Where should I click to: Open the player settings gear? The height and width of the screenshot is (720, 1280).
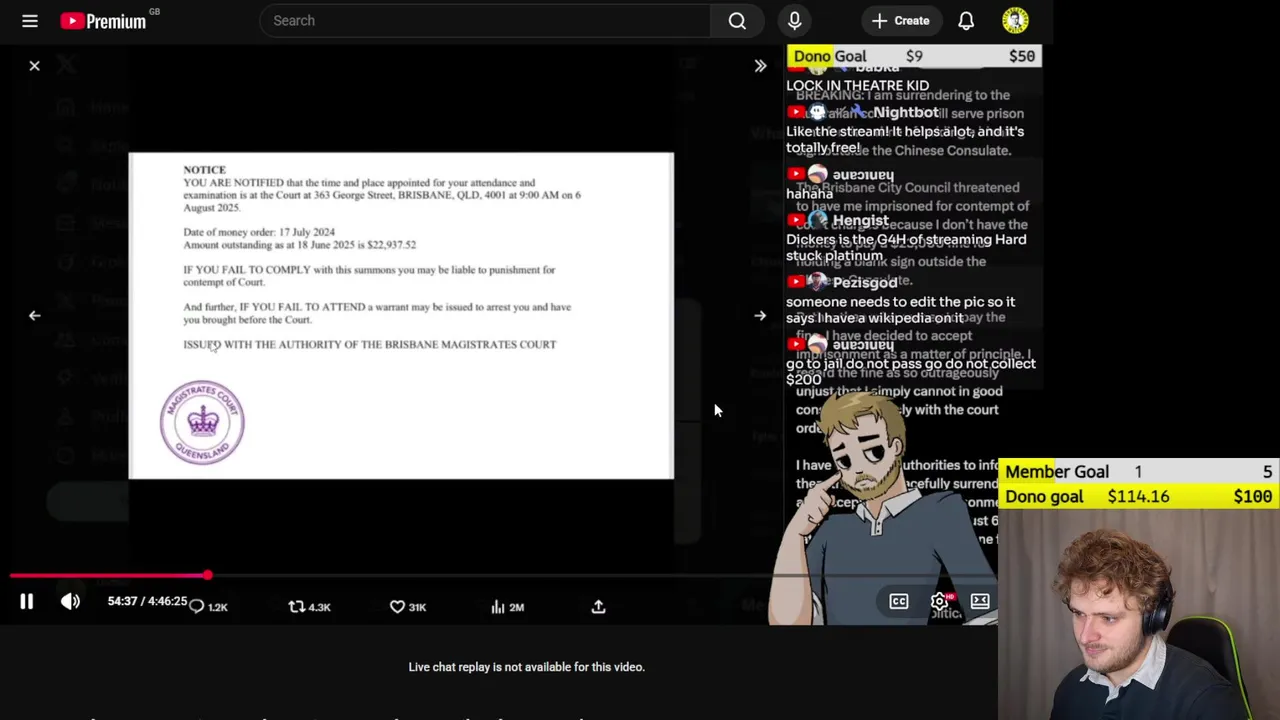pyautogui.click(x=940, y=601)
